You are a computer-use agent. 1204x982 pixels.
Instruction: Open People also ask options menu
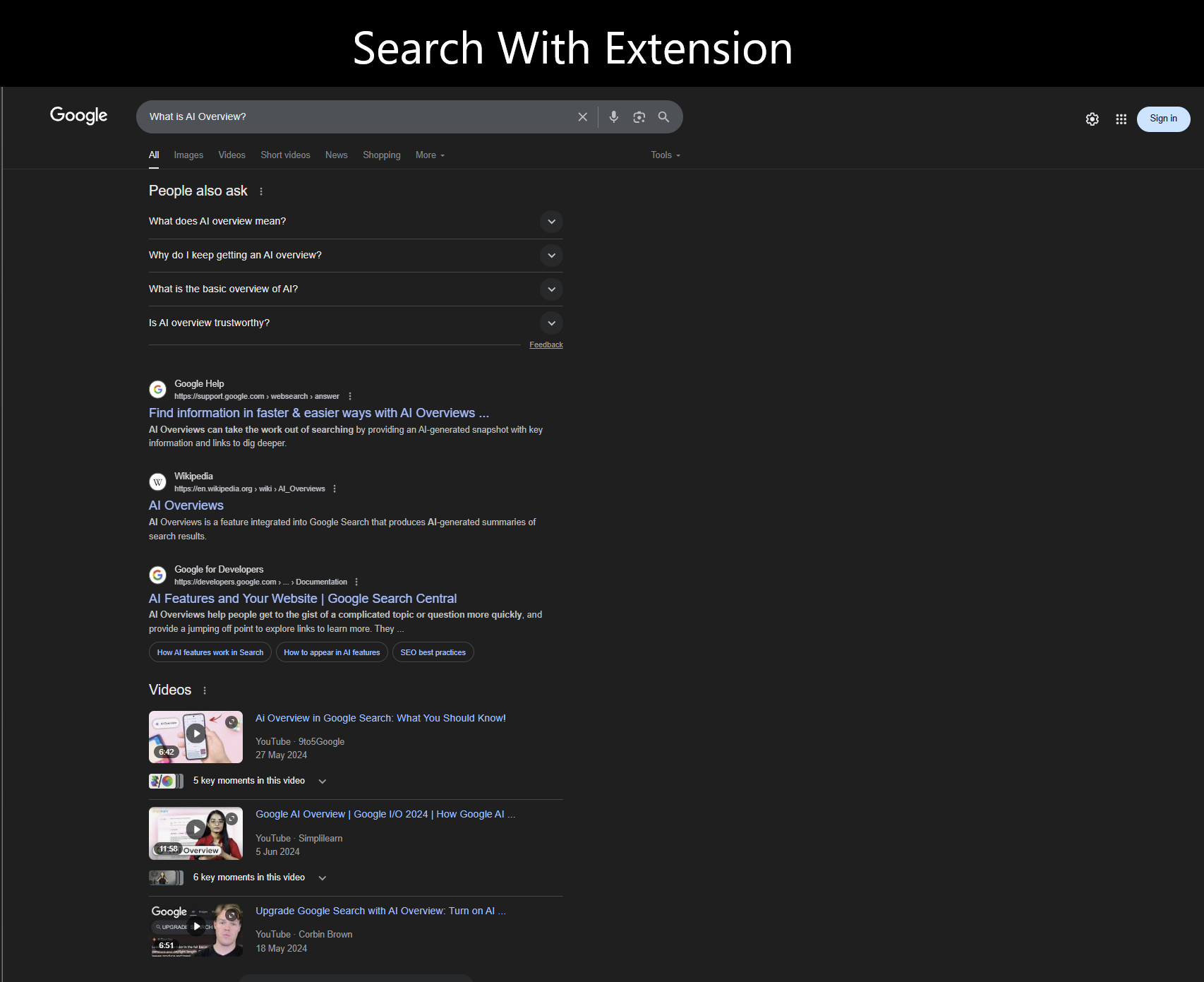point(261,191)
